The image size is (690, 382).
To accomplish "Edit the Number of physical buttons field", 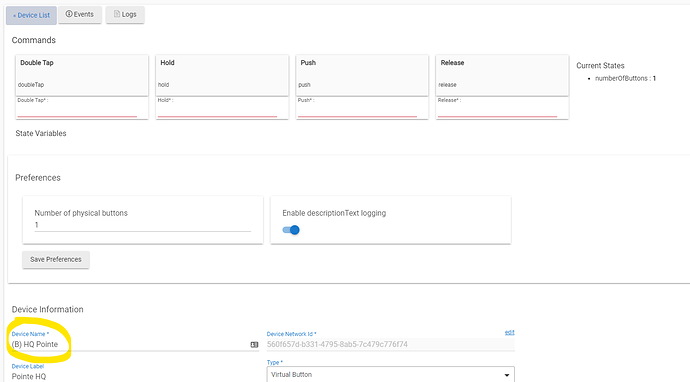I will coord(143,225).
